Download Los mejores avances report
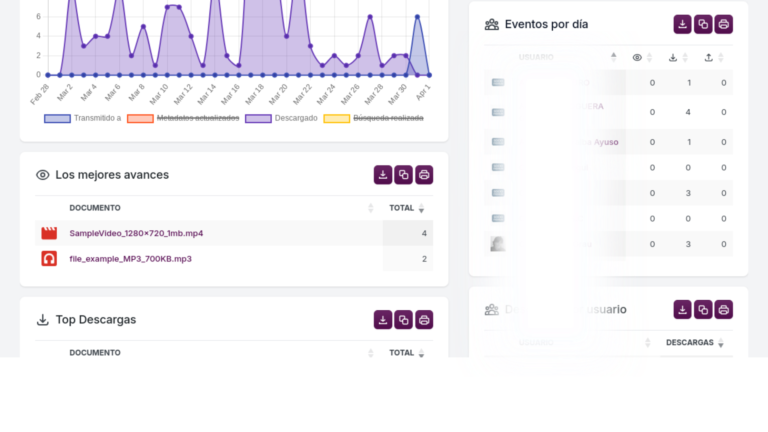The image size is (768, 432). click(x=383, y=175)
